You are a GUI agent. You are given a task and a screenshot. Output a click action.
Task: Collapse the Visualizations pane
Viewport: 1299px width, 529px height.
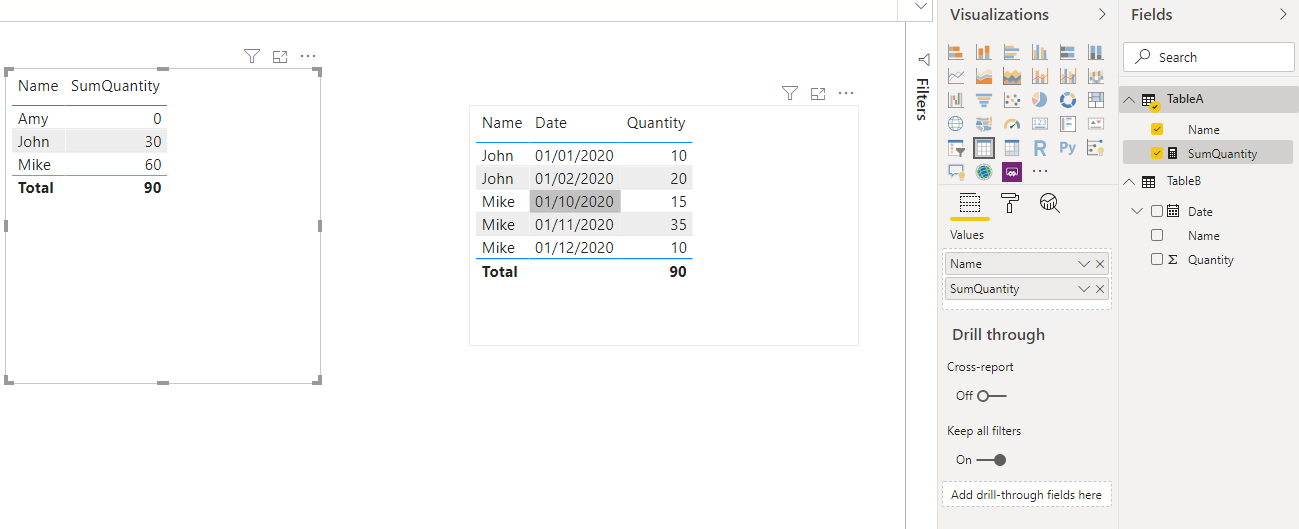pos(1102,15)
